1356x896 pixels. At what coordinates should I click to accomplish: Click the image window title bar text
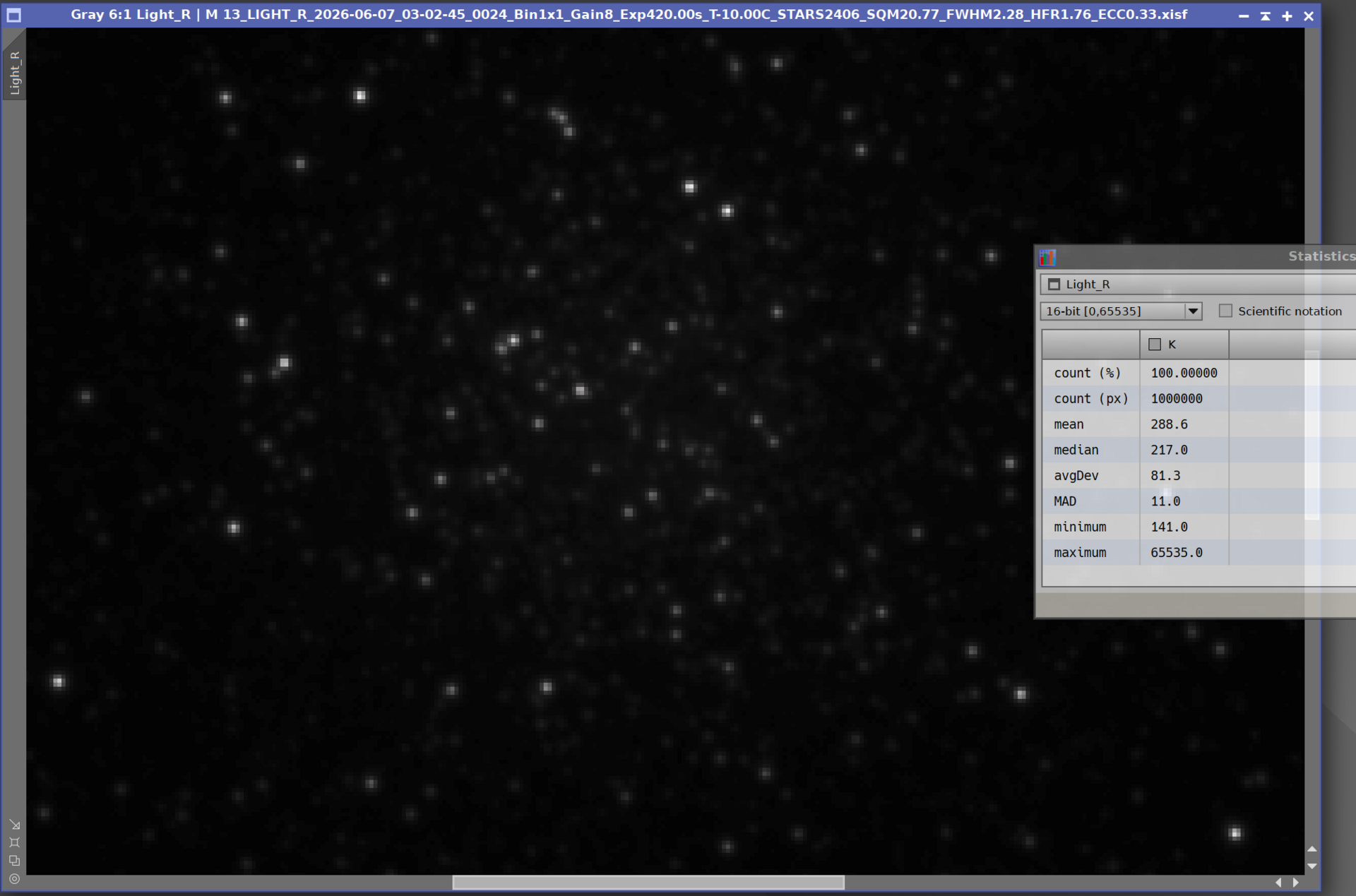click(629, 15)
